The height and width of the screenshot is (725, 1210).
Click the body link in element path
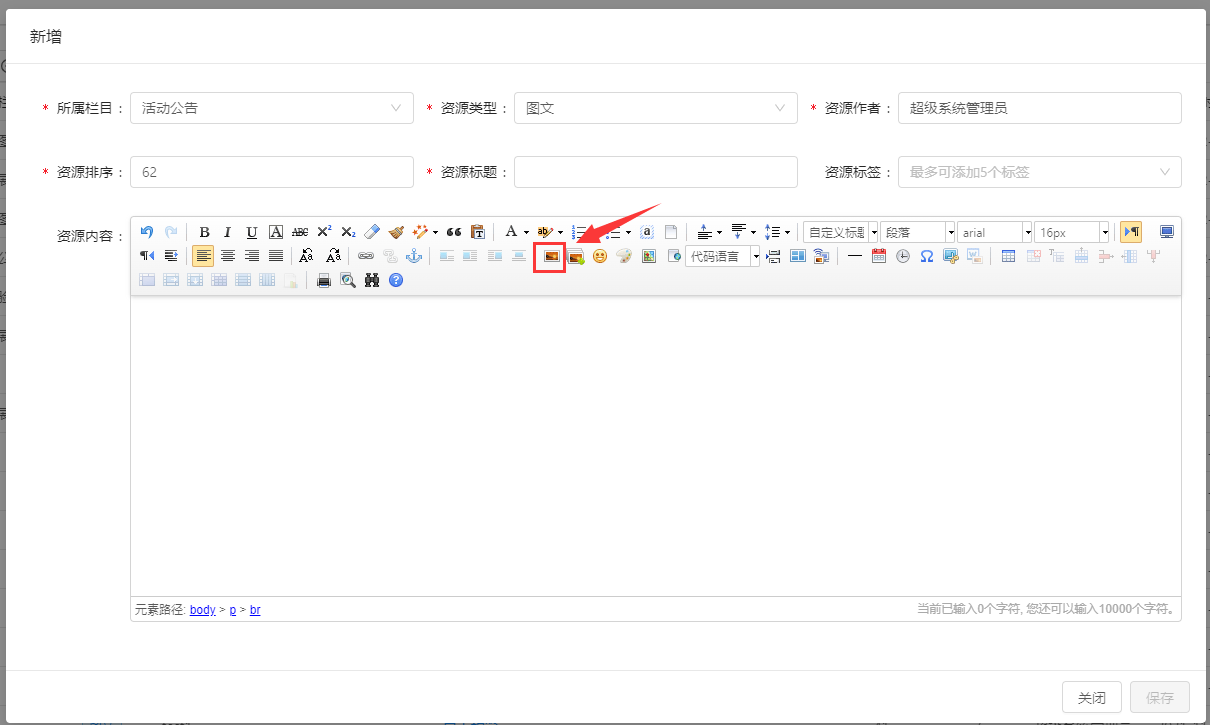click(203, 609)
